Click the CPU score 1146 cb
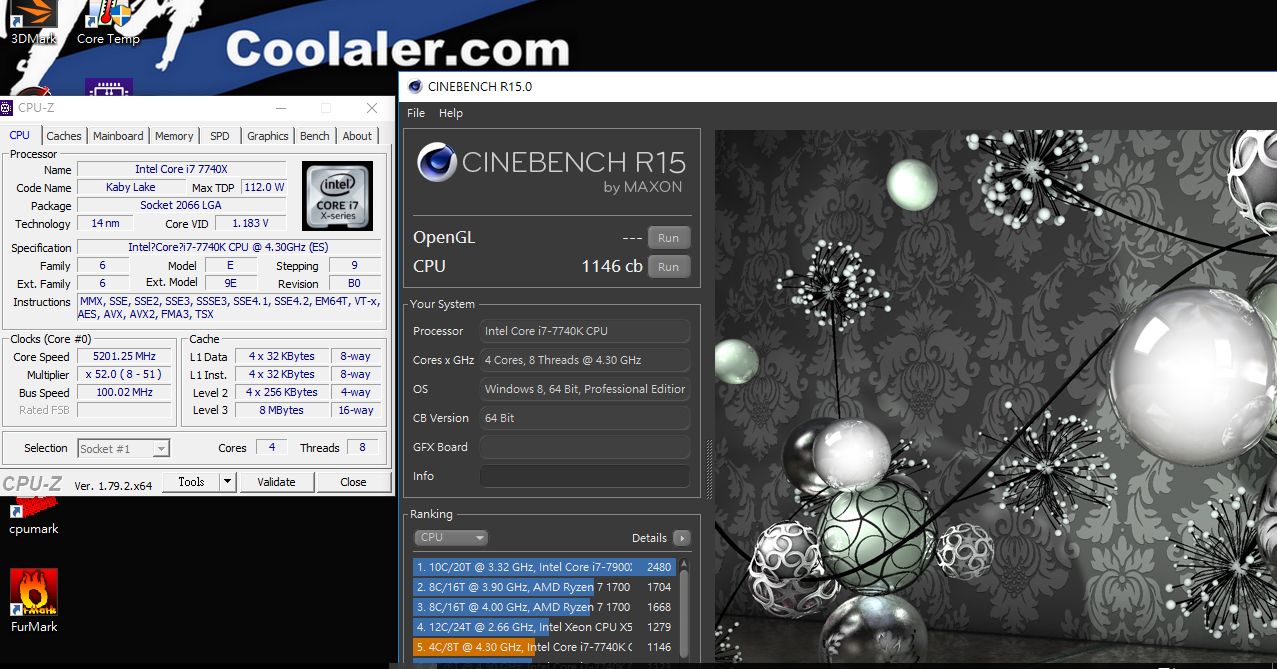 click(612, 267)
